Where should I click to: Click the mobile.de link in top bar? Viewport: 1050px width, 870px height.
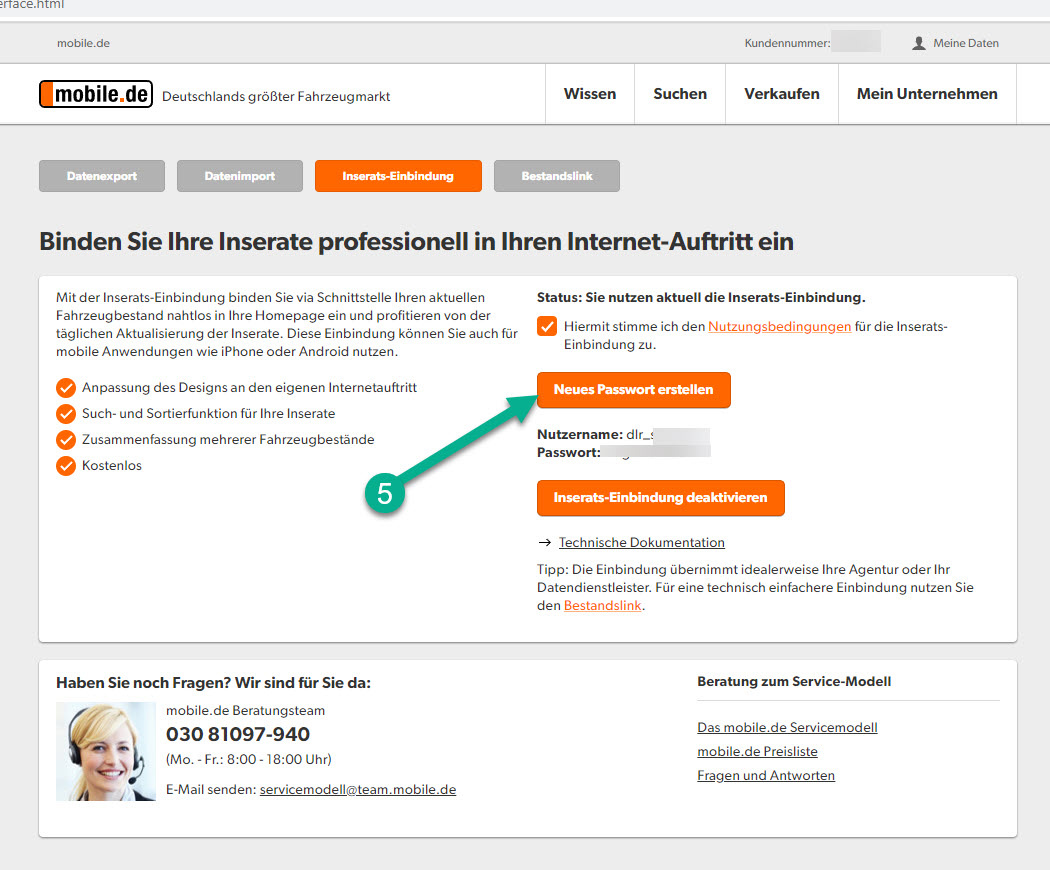click(83, 43)
